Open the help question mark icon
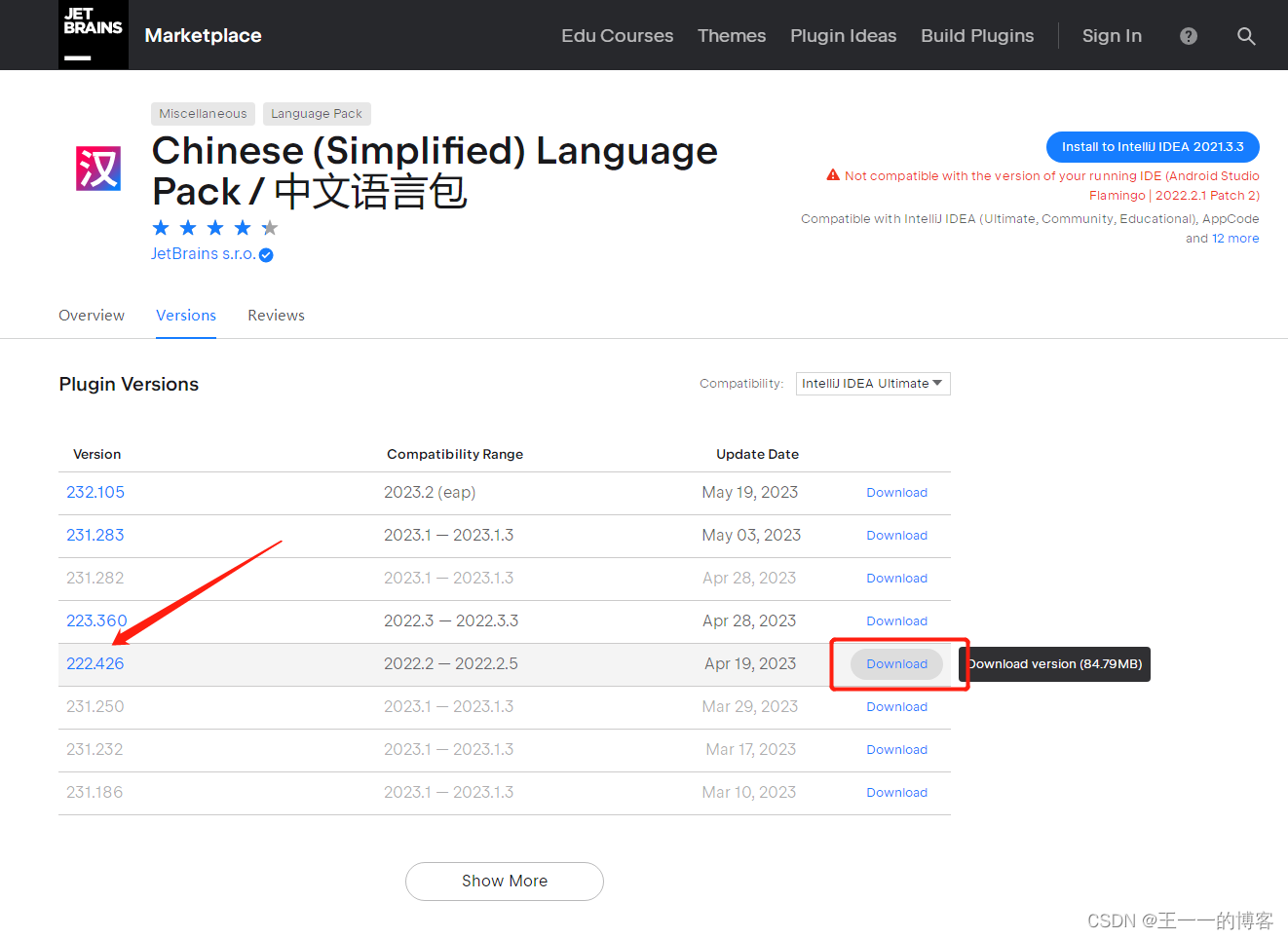The image size is (1288, 939). [x=1189, y=36]
